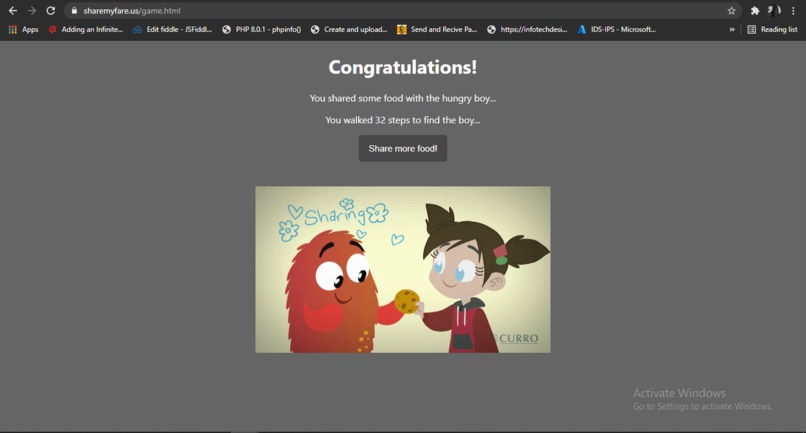Open the 'IDS-IPS - Microsoft...' bookmark

click(x=617, y=29)
